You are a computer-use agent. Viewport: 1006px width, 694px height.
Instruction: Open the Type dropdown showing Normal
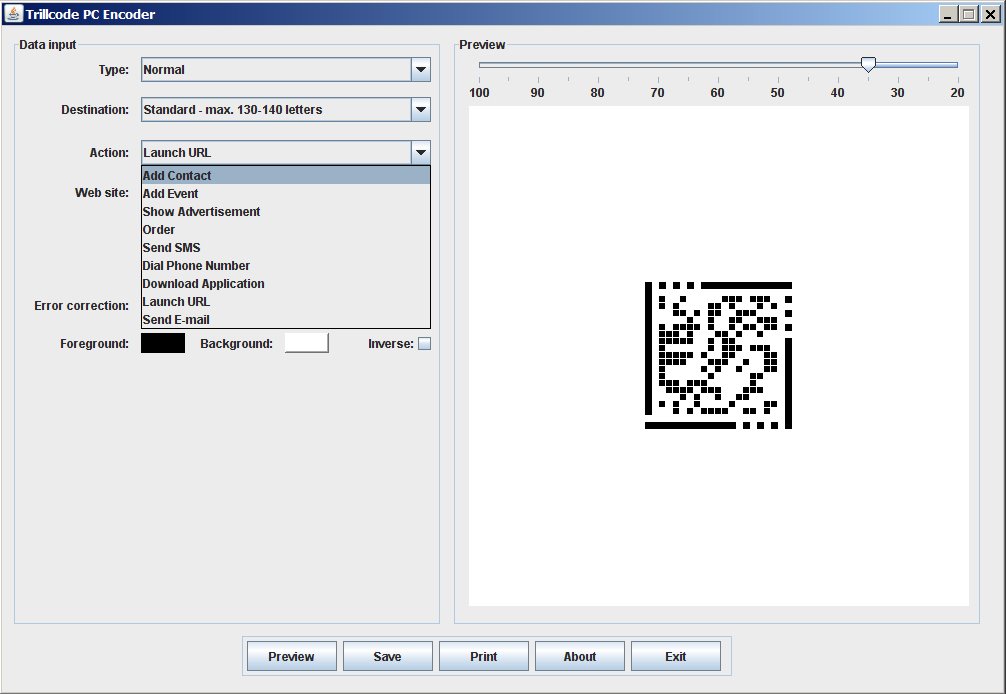(286, 70)
